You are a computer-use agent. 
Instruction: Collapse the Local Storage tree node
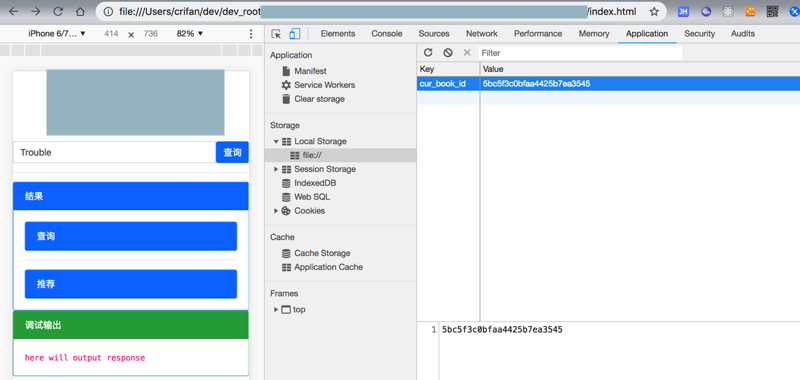tap(276, 141)
